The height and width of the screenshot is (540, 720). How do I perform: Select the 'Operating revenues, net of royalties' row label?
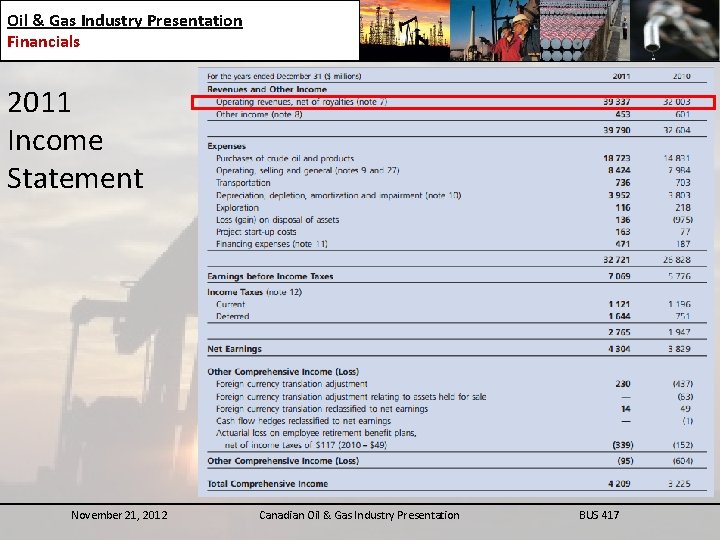302,102
